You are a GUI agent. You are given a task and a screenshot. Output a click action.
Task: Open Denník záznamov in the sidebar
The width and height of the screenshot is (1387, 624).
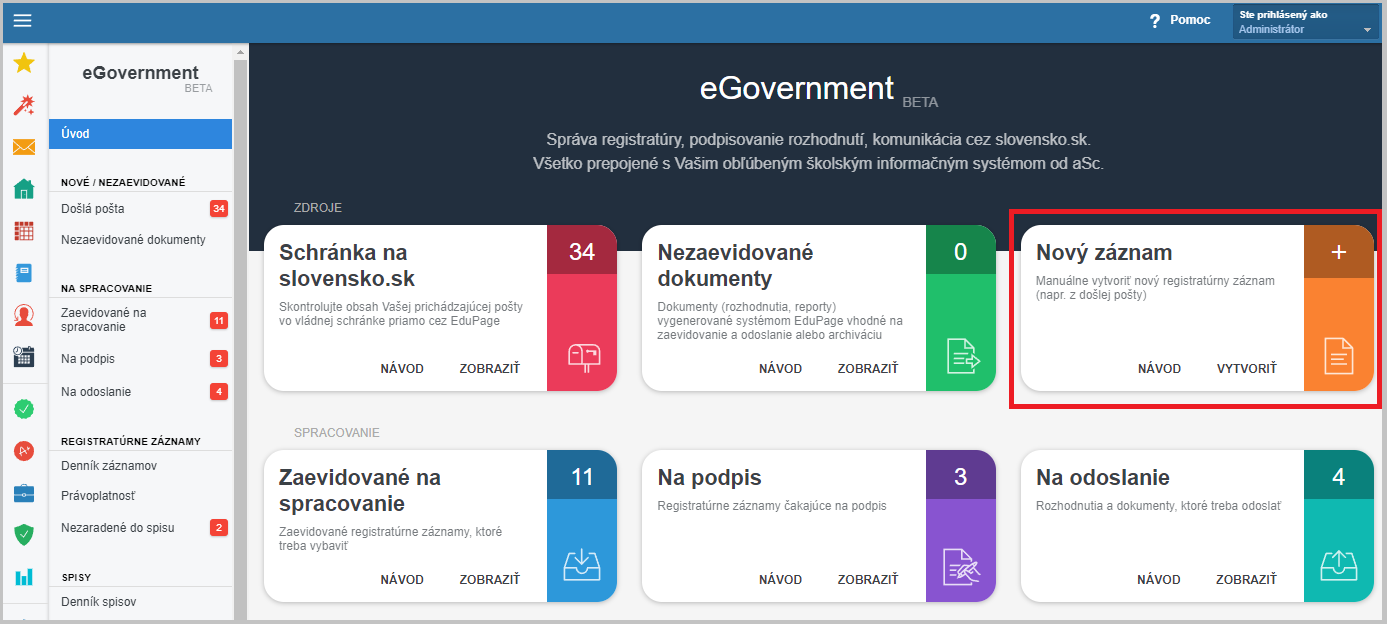tap(140, 466)
